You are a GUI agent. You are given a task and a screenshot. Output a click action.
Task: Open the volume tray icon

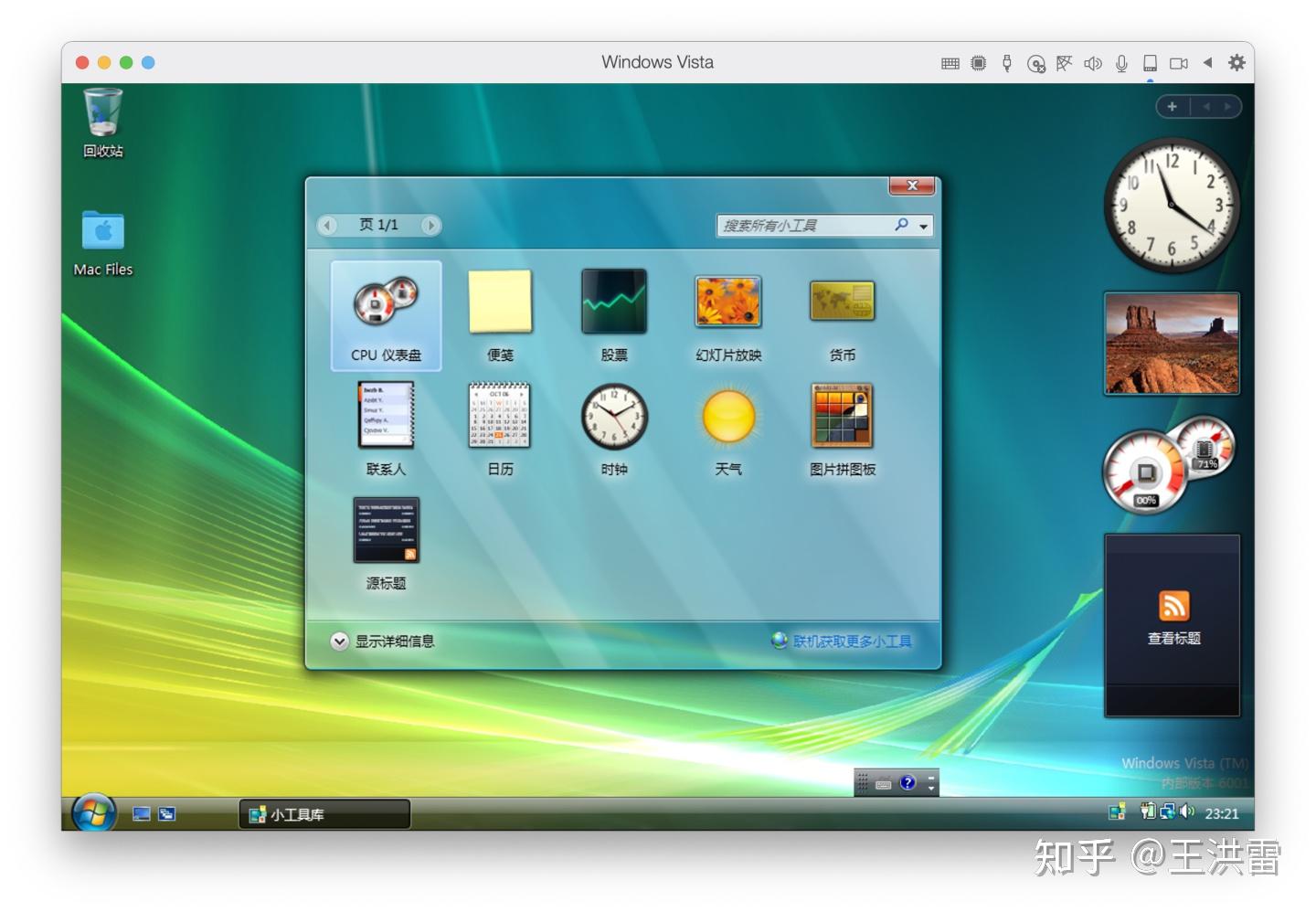[1187, 811]
